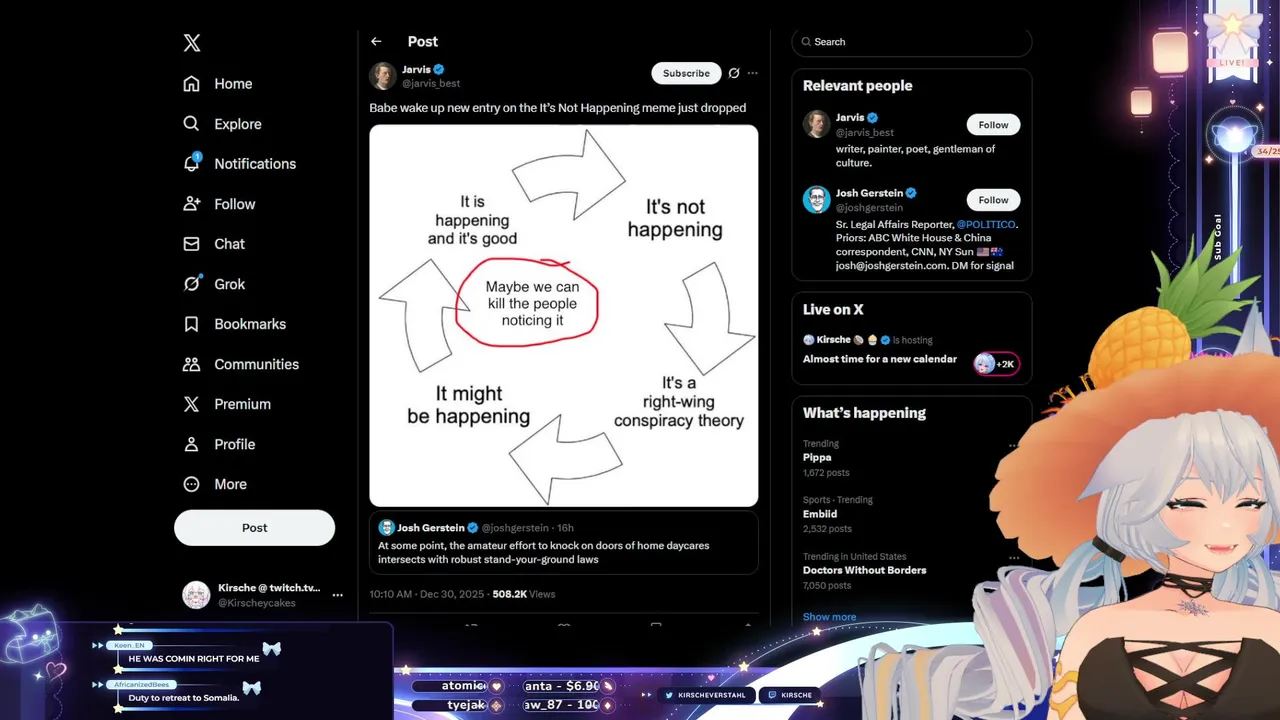Open post options three-dot menu
The height and width of the screenshot is (720, 1280).
click(x=752, y=73)
